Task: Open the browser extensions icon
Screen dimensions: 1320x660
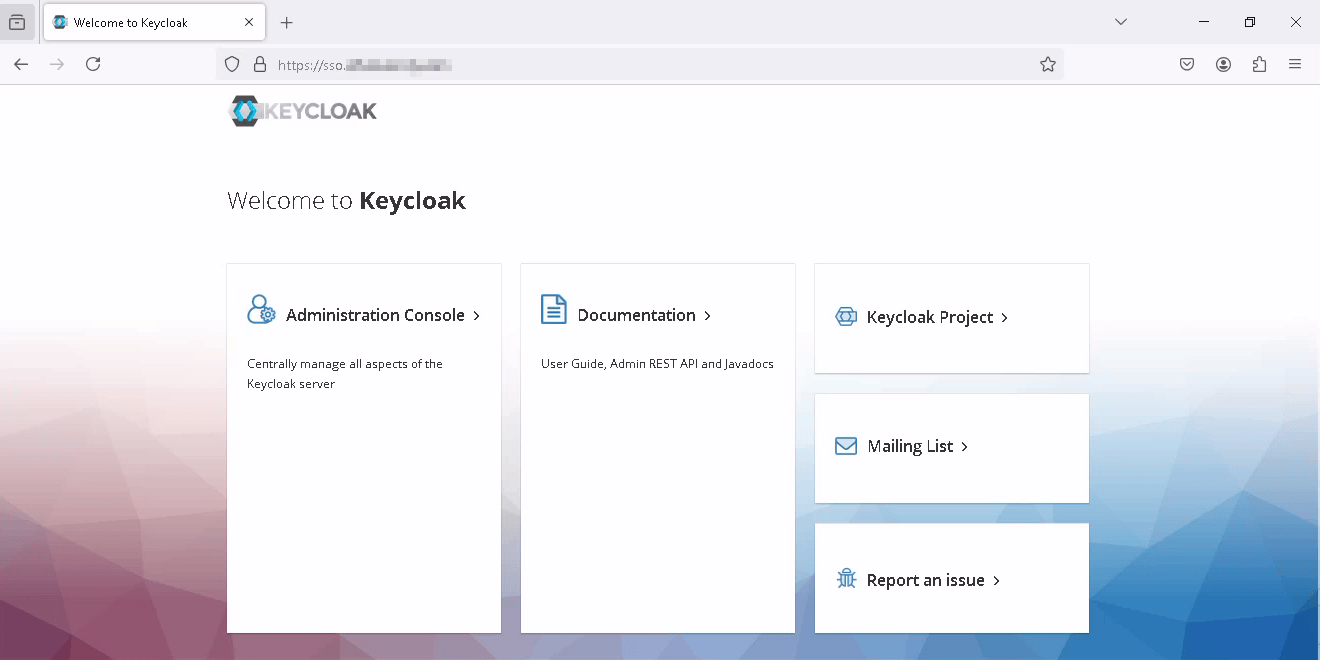Action: click(x=1259, y=63)
